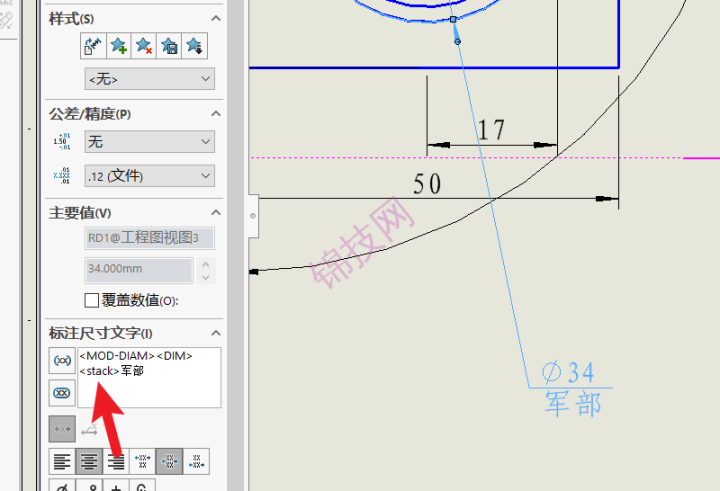This screenshot has width=720, height=491.
Task: Collapse the 主要值(V) section
Action: pyautogui.click(x=216, y=212)
